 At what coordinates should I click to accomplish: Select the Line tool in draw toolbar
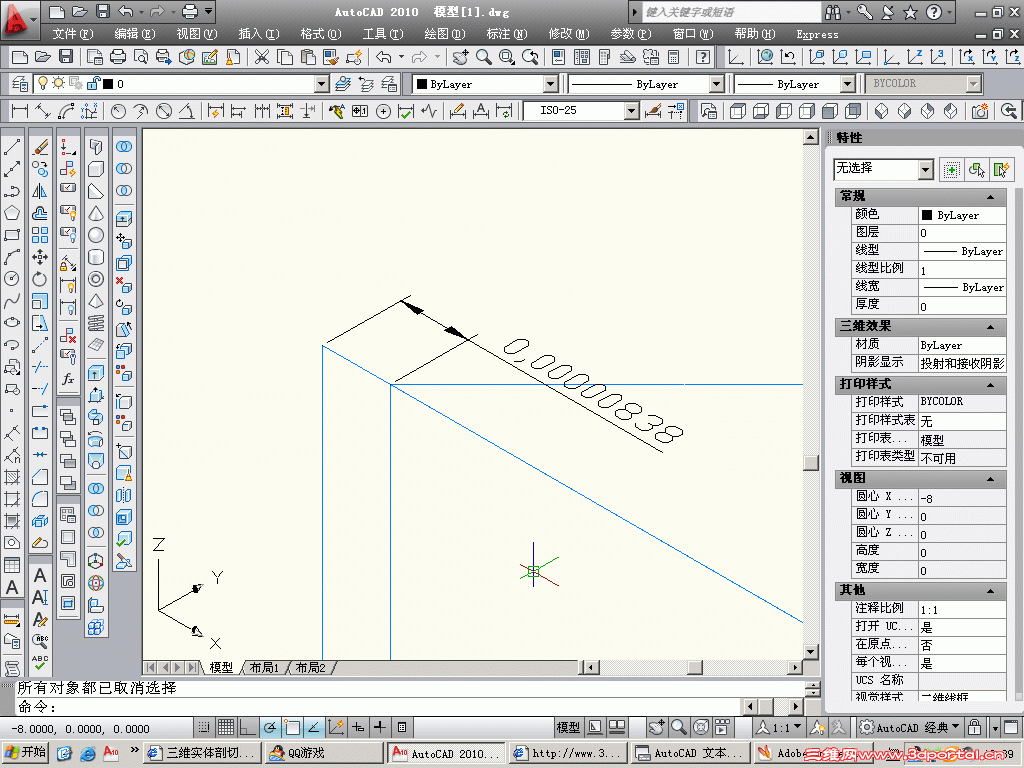12,148
